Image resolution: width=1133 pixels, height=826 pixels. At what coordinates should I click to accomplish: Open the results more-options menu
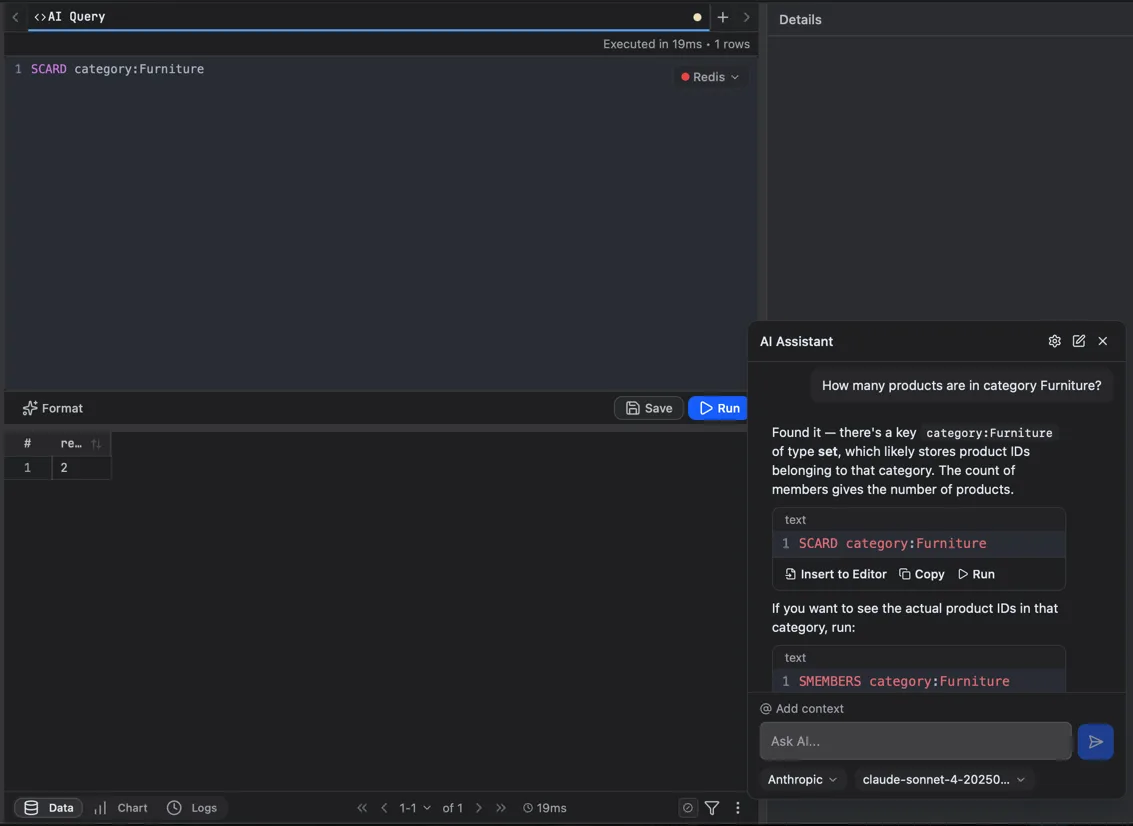pos(738,808)
